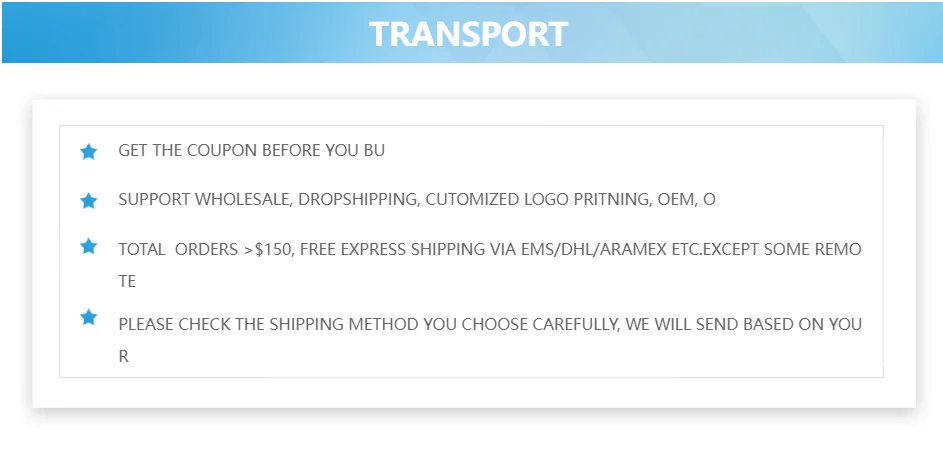
Task: Click the wrapped TE text on second line
Action: pyautogui.click(x=127, y=282)
